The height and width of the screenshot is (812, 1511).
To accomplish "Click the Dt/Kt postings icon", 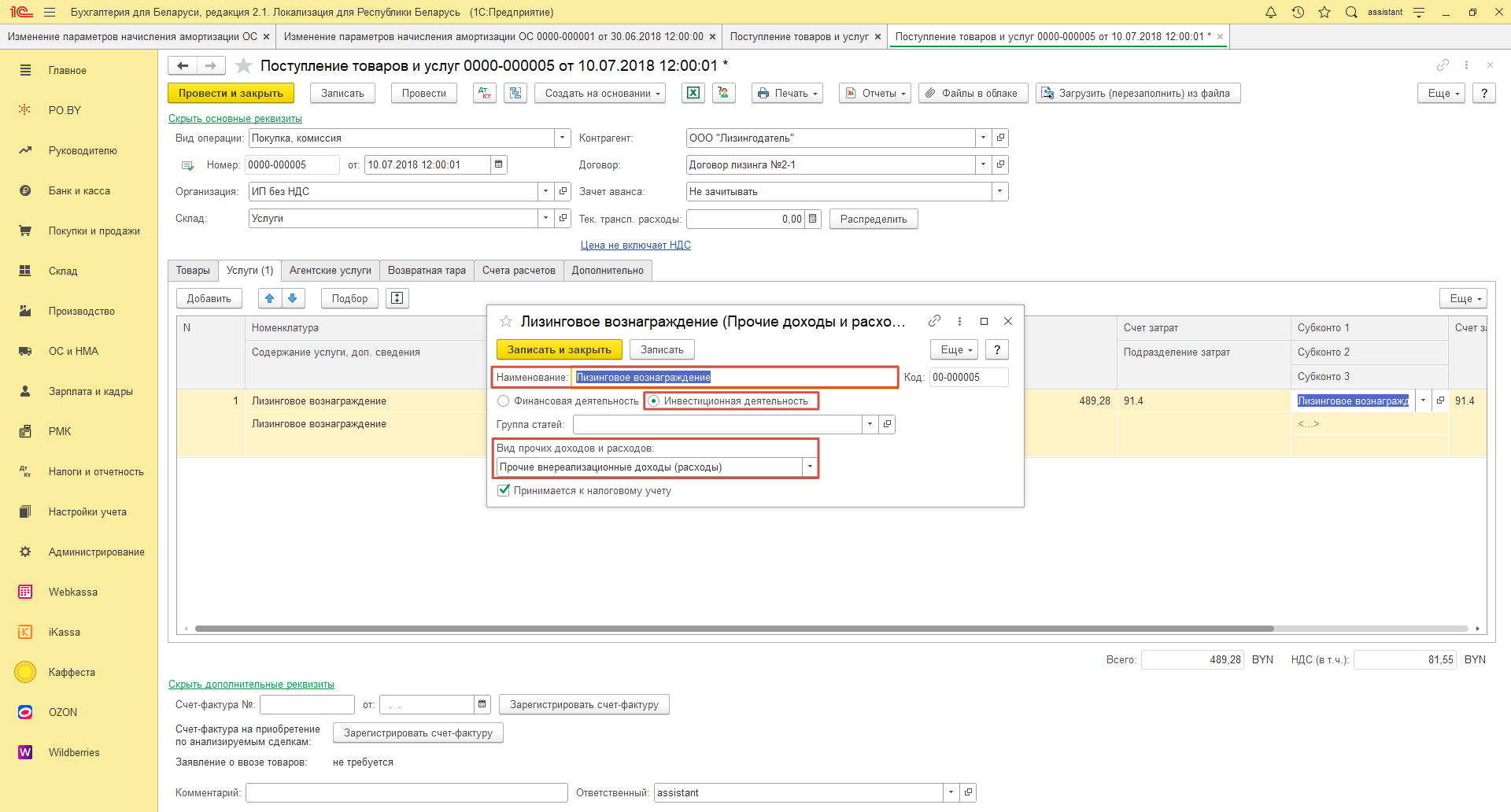I will (x=485, y=93).
